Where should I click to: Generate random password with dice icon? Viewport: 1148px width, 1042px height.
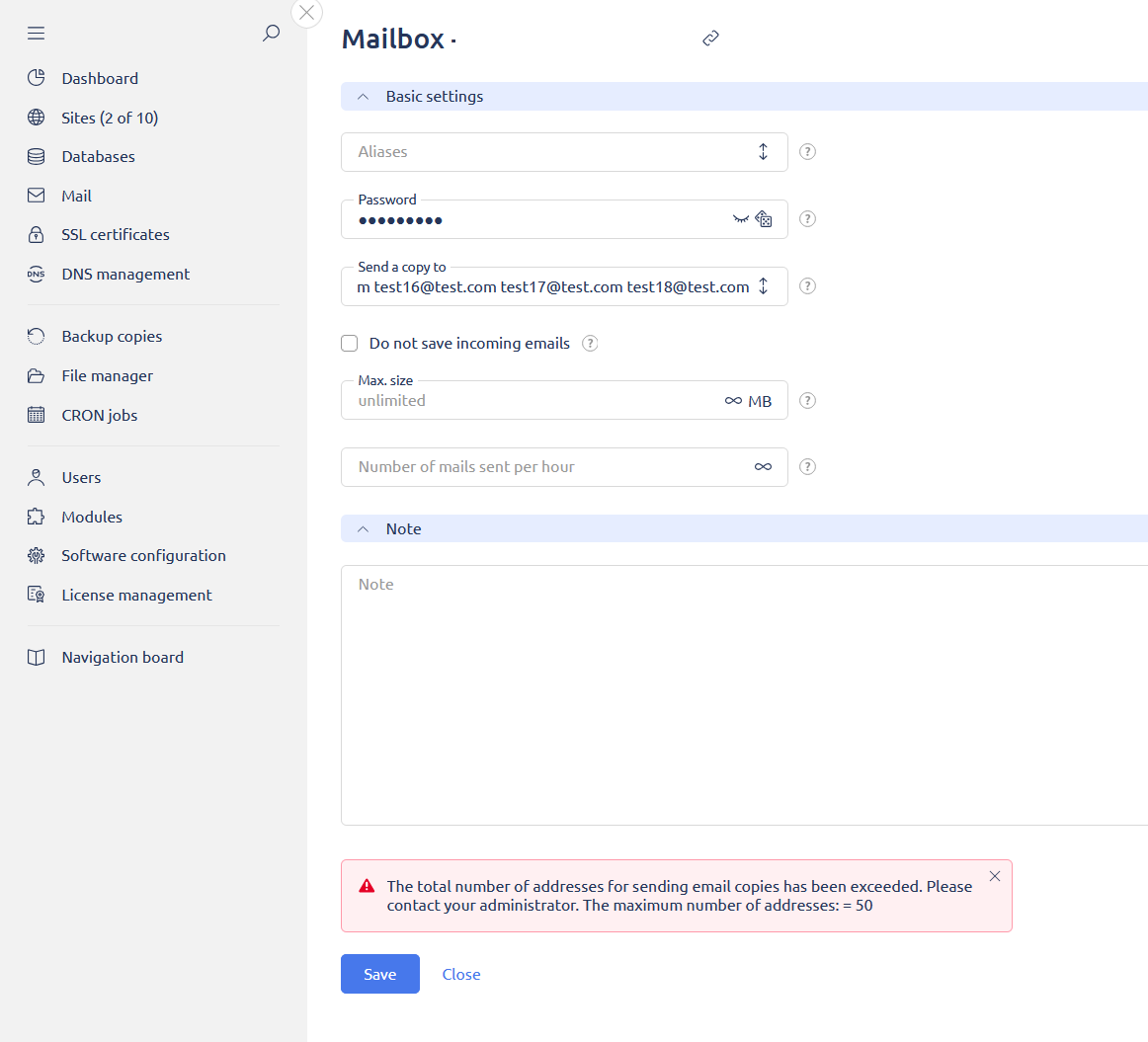[x=764, y=219]
